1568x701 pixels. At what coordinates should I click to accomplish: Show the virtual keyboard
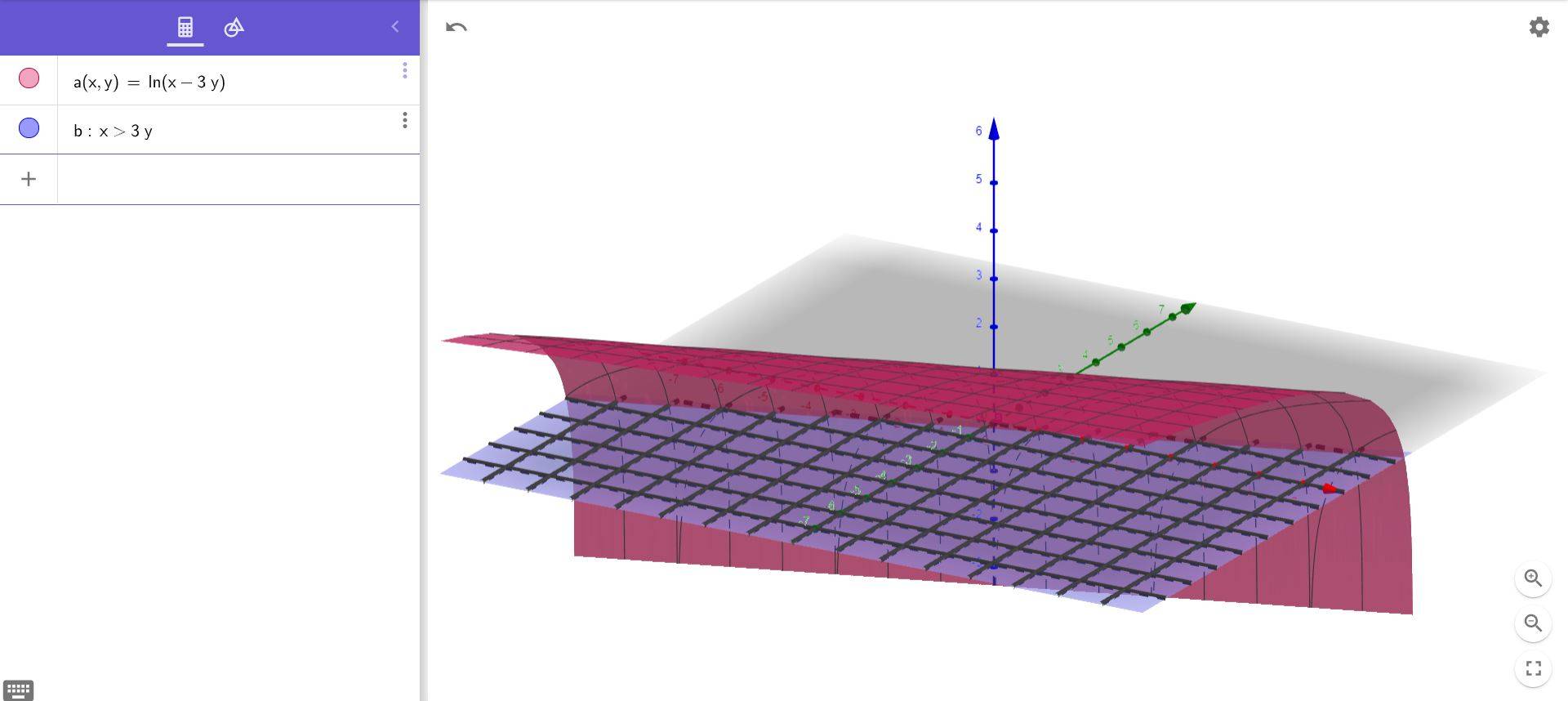pos(18,690)
